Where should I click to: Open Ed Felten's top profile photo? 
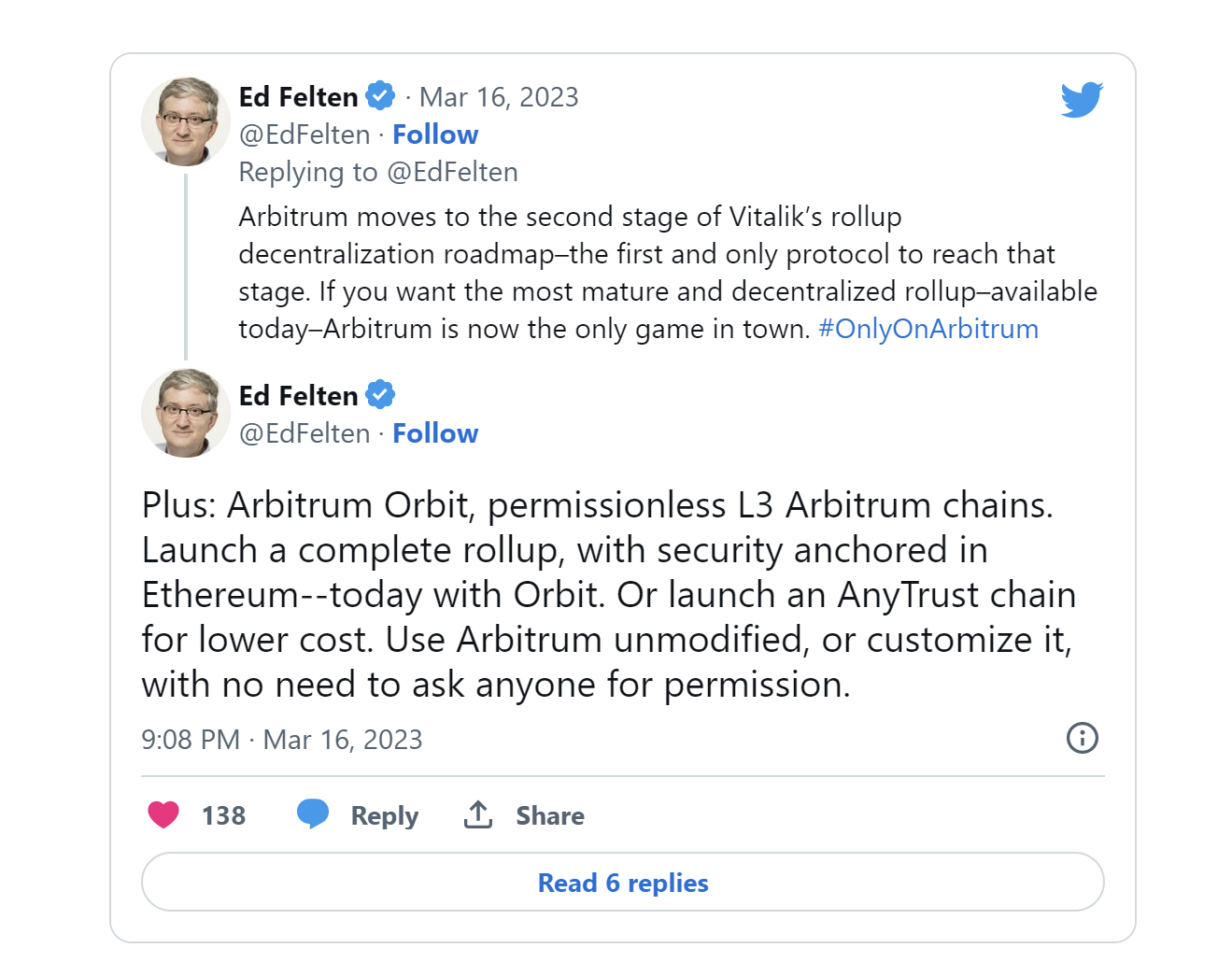pos(186,121)
